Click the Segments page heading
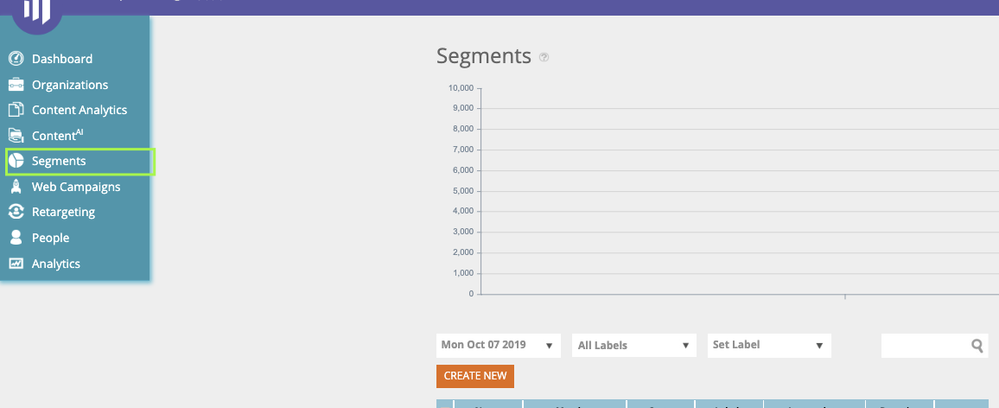Viewport: 999px width, 408px height. pyautogui.click(x=484, y=56)
